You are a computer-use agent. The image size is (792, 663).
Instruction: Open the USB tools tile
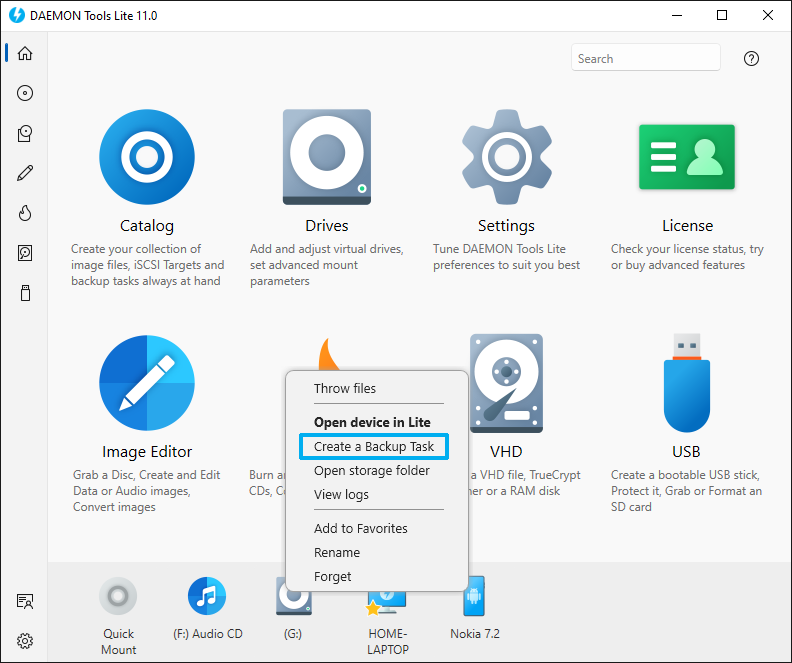pyautogui.click(x=686, y=383)
